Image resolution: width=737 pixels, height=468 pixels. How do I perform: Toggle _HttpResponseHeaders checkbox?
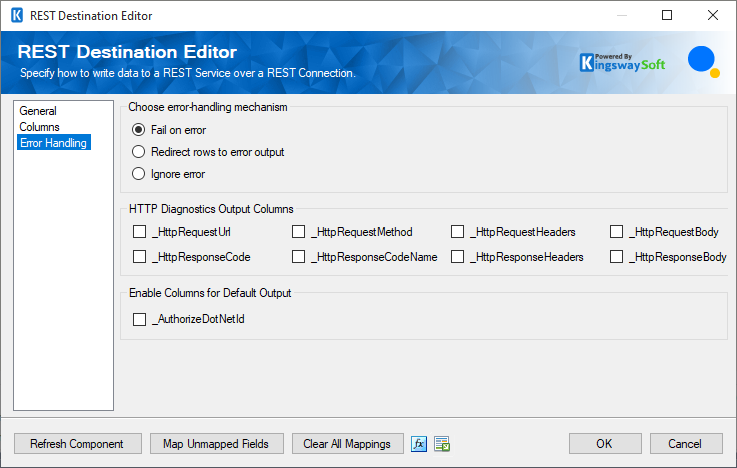click(x=457, y=257)
